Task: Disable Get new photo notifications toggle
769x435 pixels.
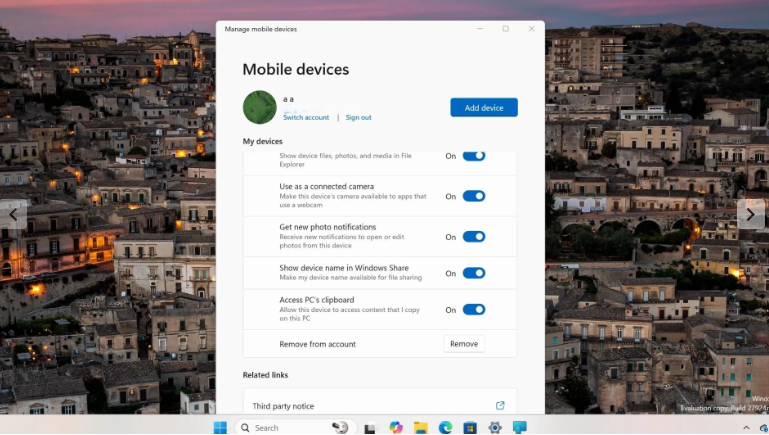Action: click(x=474, y=237)
